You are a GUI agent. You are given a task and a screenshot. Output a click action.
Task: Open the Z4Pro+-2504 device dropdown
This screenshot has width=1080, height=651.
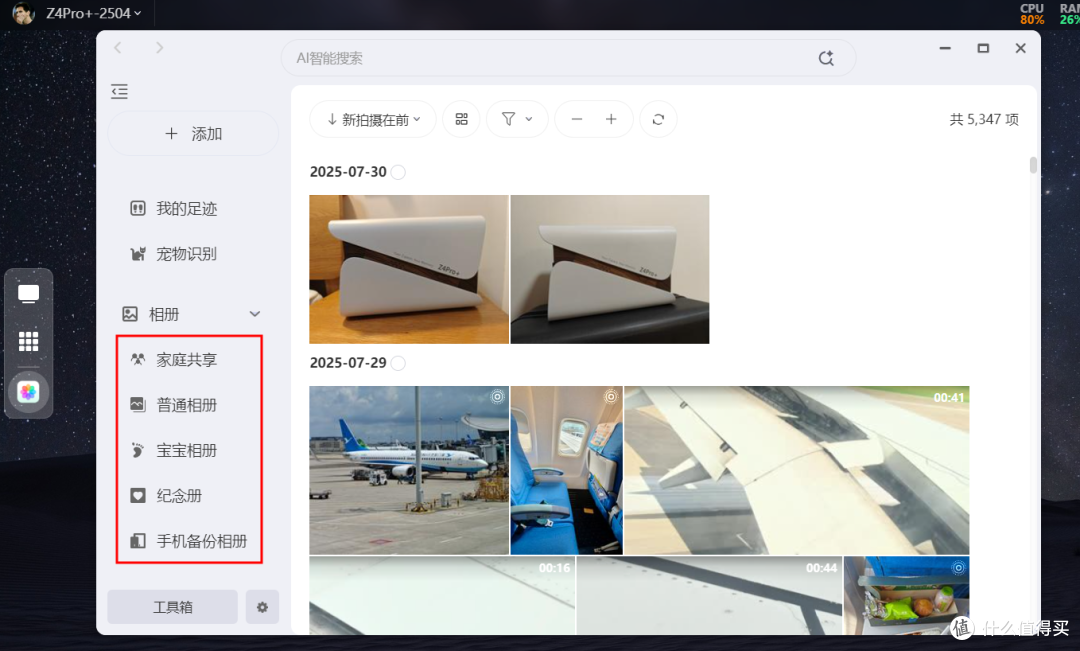[x=94, y=13]
